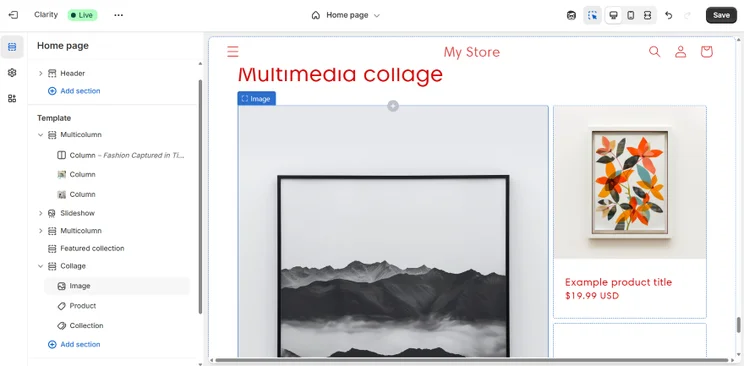
Task: Click the Template heading in sidebar
Action: coord(54,118)
